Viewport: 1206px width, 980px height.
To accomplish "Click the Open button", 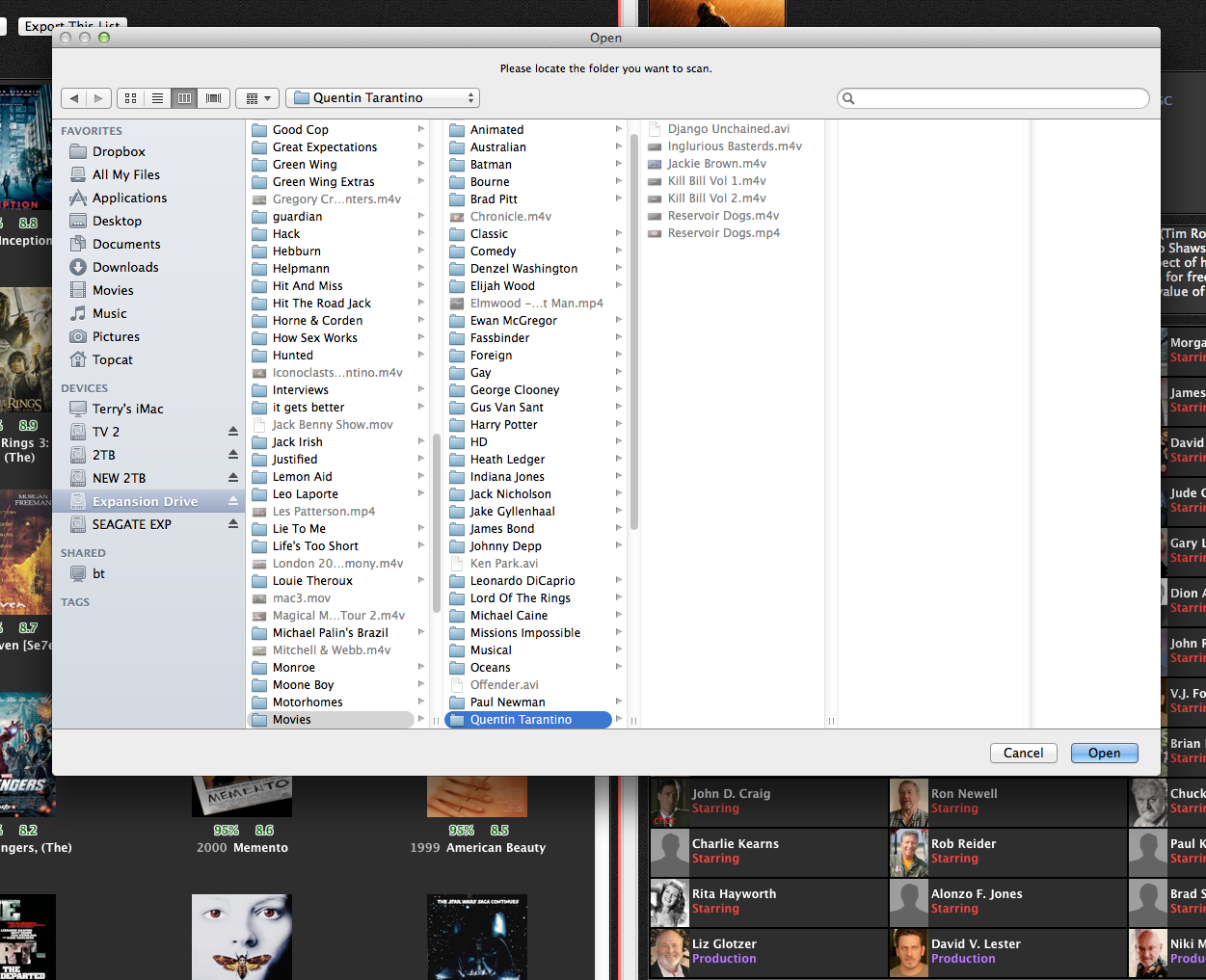I will (x=1104, y=754).
